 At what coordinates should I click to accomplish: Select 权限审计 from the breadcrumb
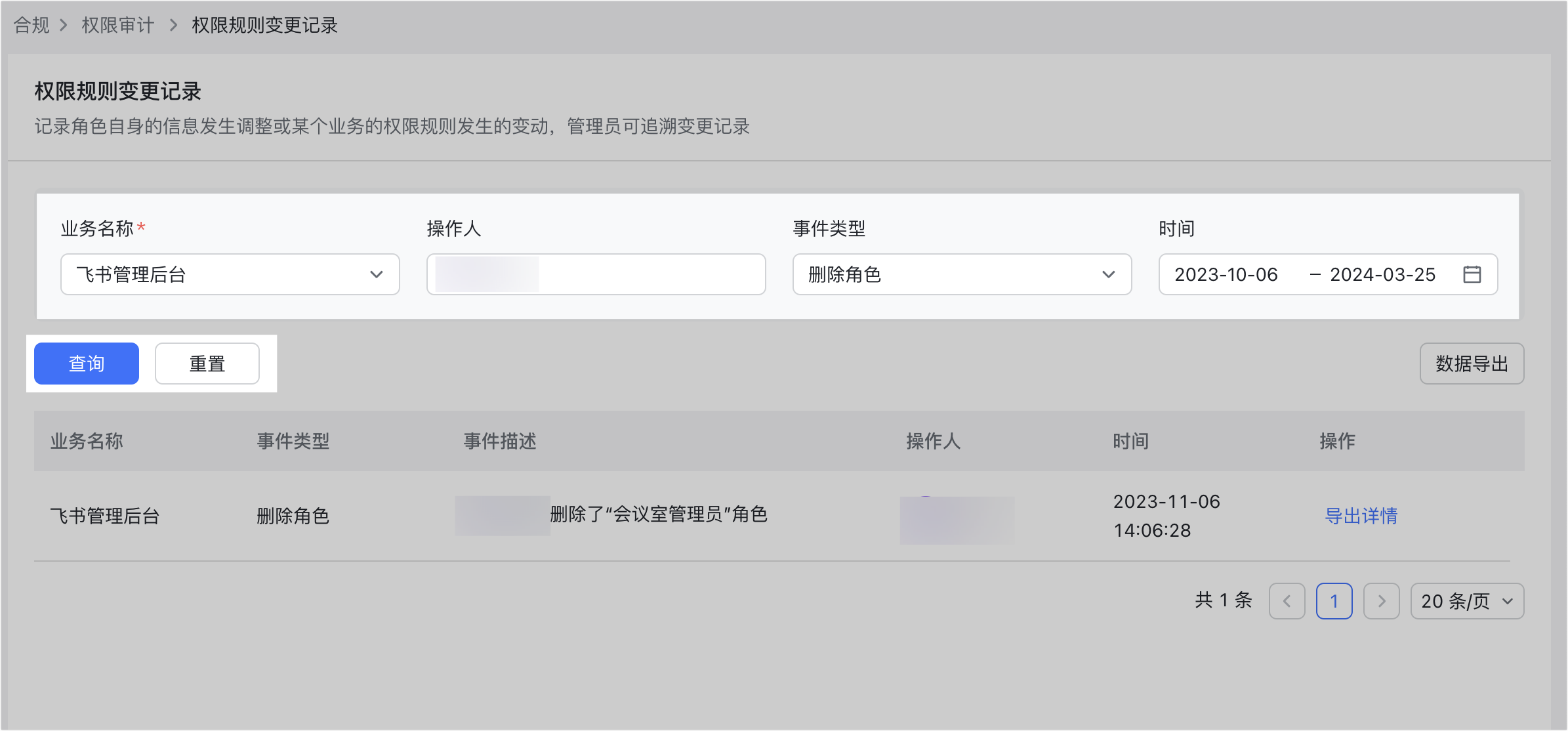pyautogui.click(x=117, y=25)
